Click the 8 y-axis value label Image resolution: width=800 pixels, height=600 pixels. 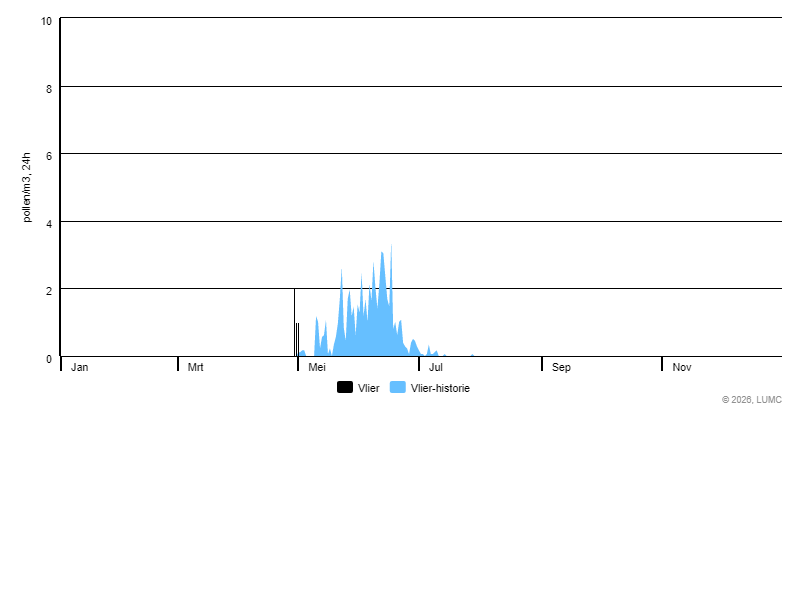(49, 89)
